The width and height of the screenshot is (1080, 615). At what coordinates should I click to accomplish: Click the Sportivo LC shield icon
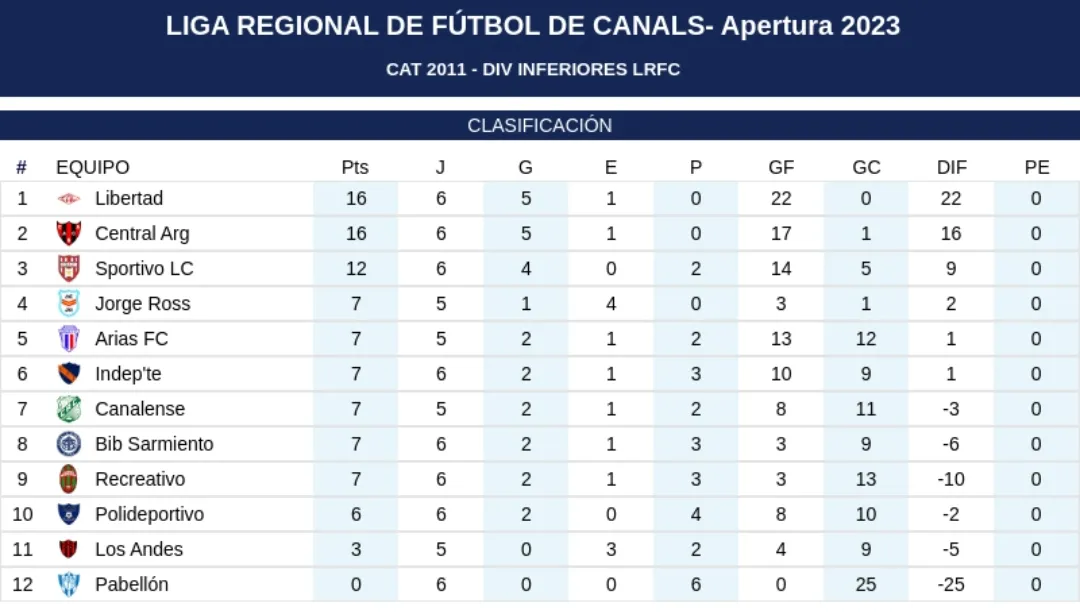68,269
